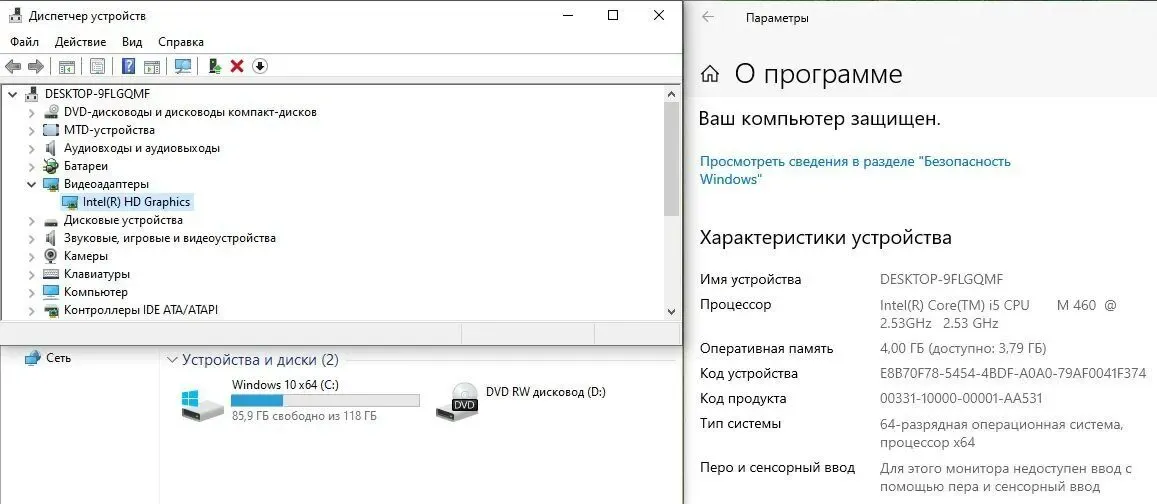This screenshot has height=504, width=1157.
Task: Open the DVD RW дисковод (D:) drive
Action: (x=545, y=392)
